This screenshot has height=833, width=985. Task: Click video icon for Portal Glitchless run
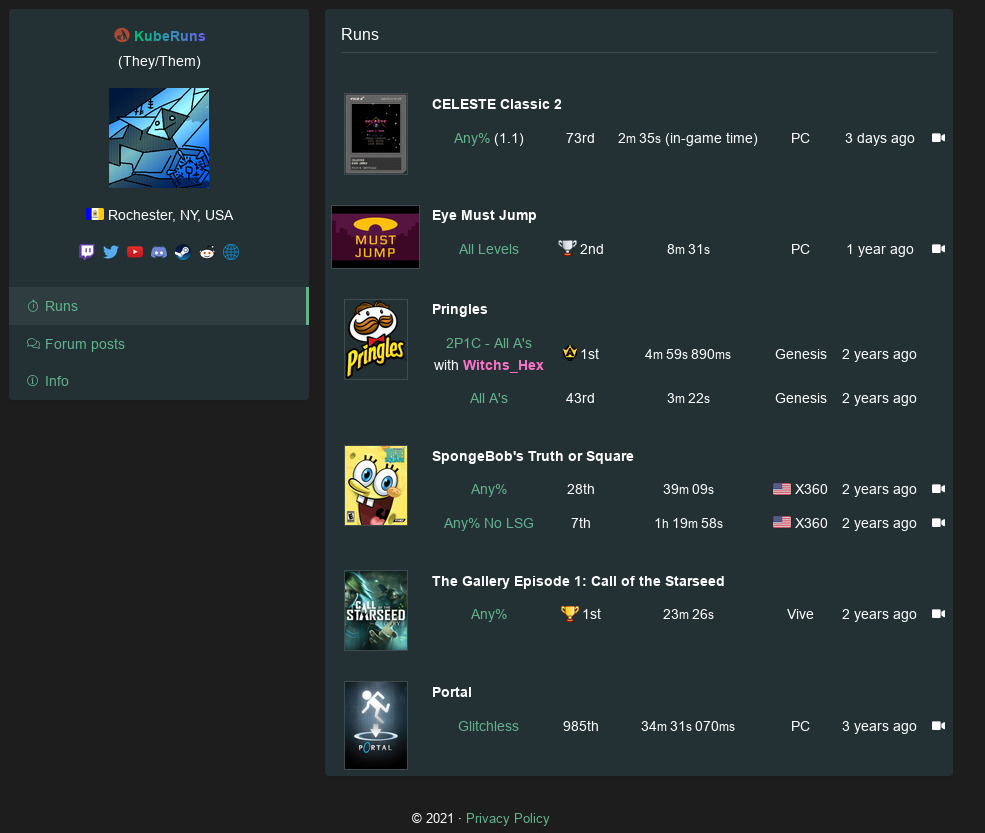pyautogui.click(x=939, y=726)
